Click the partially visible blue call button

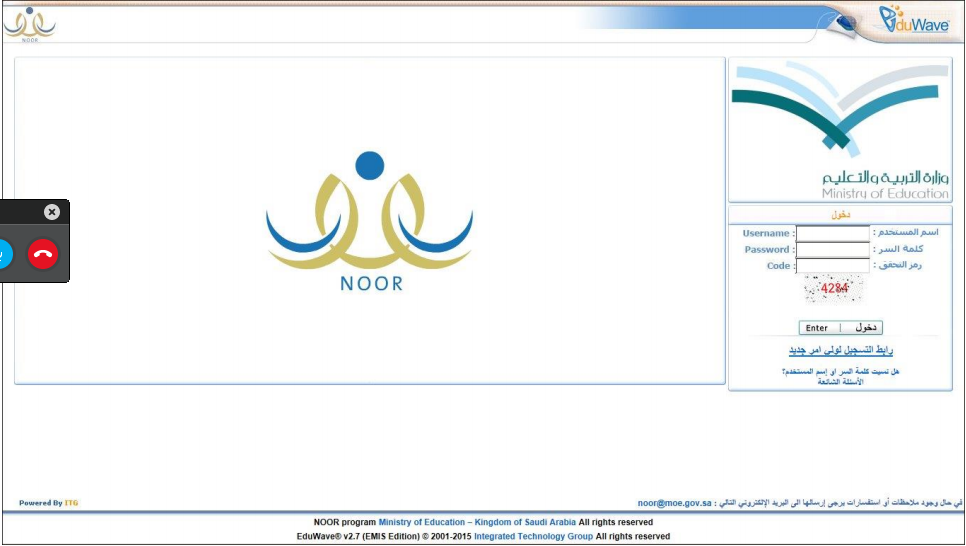[x=4, y=254]
